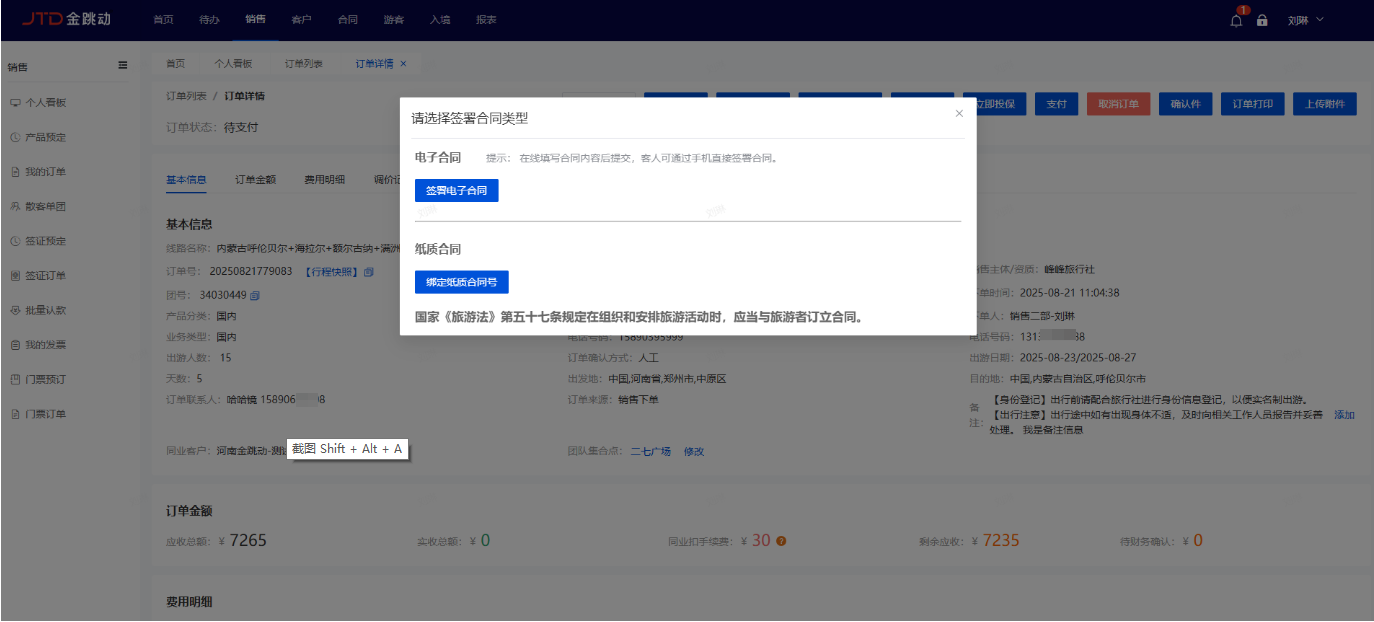Open 合同 in the top navigation
The width and height of the screenshot is (1374, 622).
click(348, 20)
